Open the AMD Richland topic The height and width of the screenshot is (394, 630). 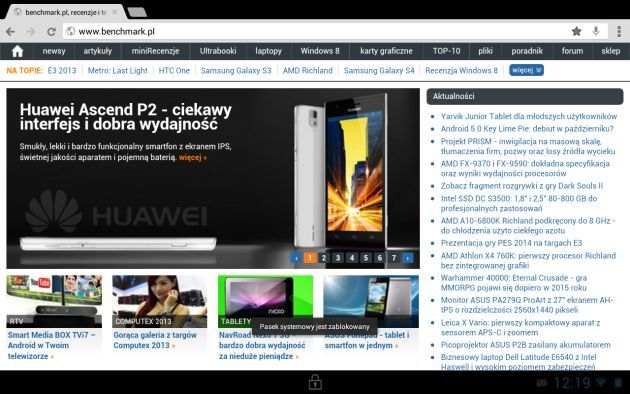308,70
